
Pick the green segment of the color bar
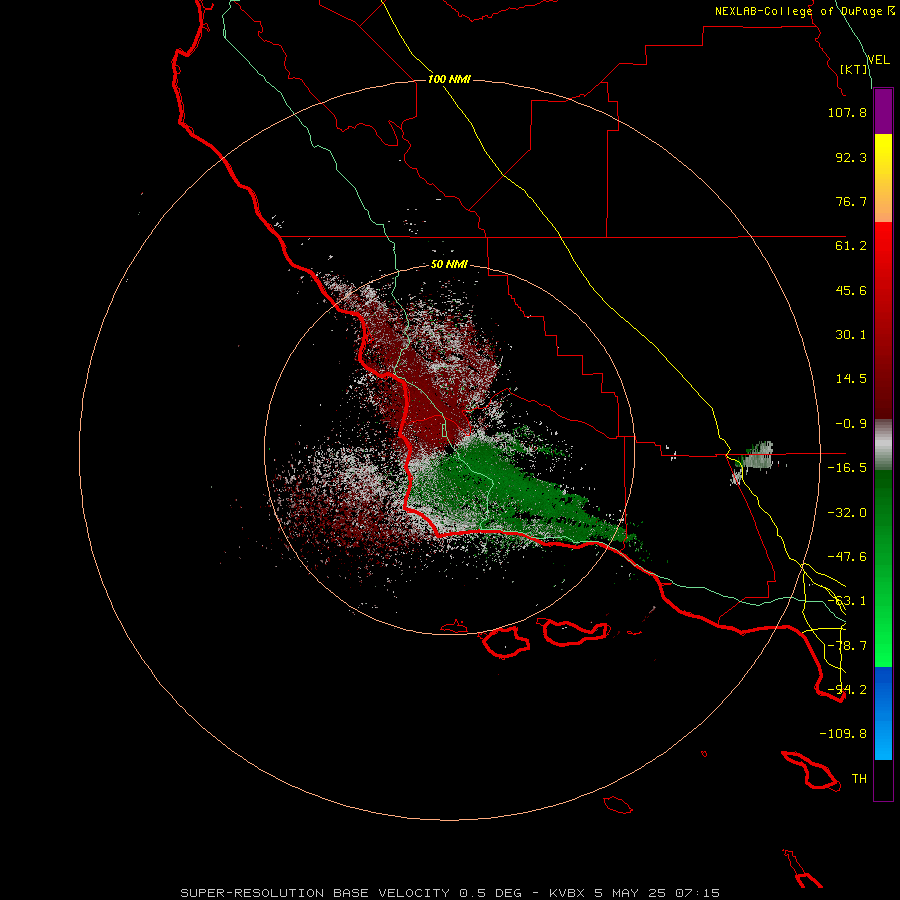pos(883,568)
